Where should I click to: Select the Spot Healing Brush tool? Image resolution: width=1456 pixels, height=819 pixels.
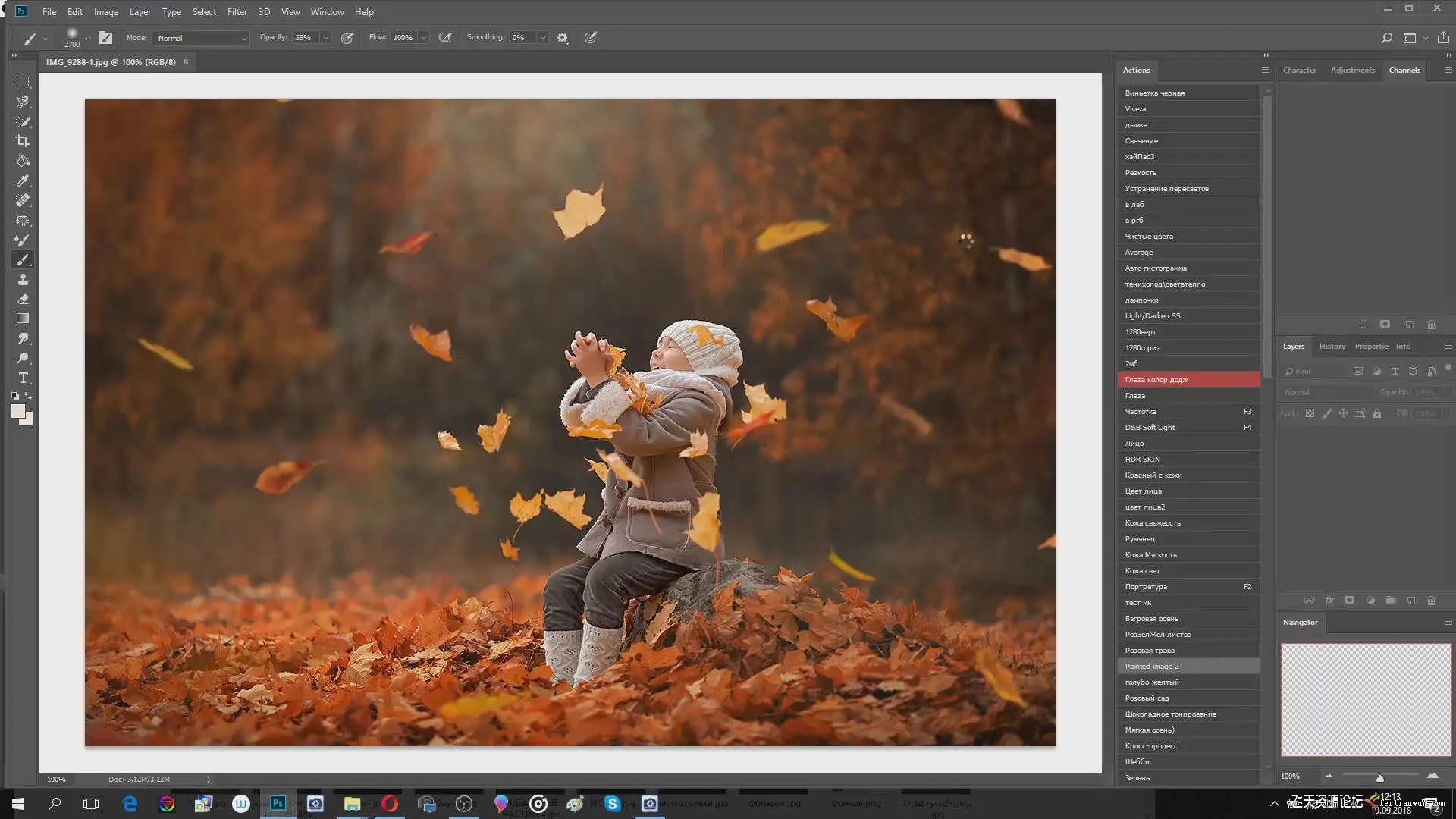pos(23,200)
